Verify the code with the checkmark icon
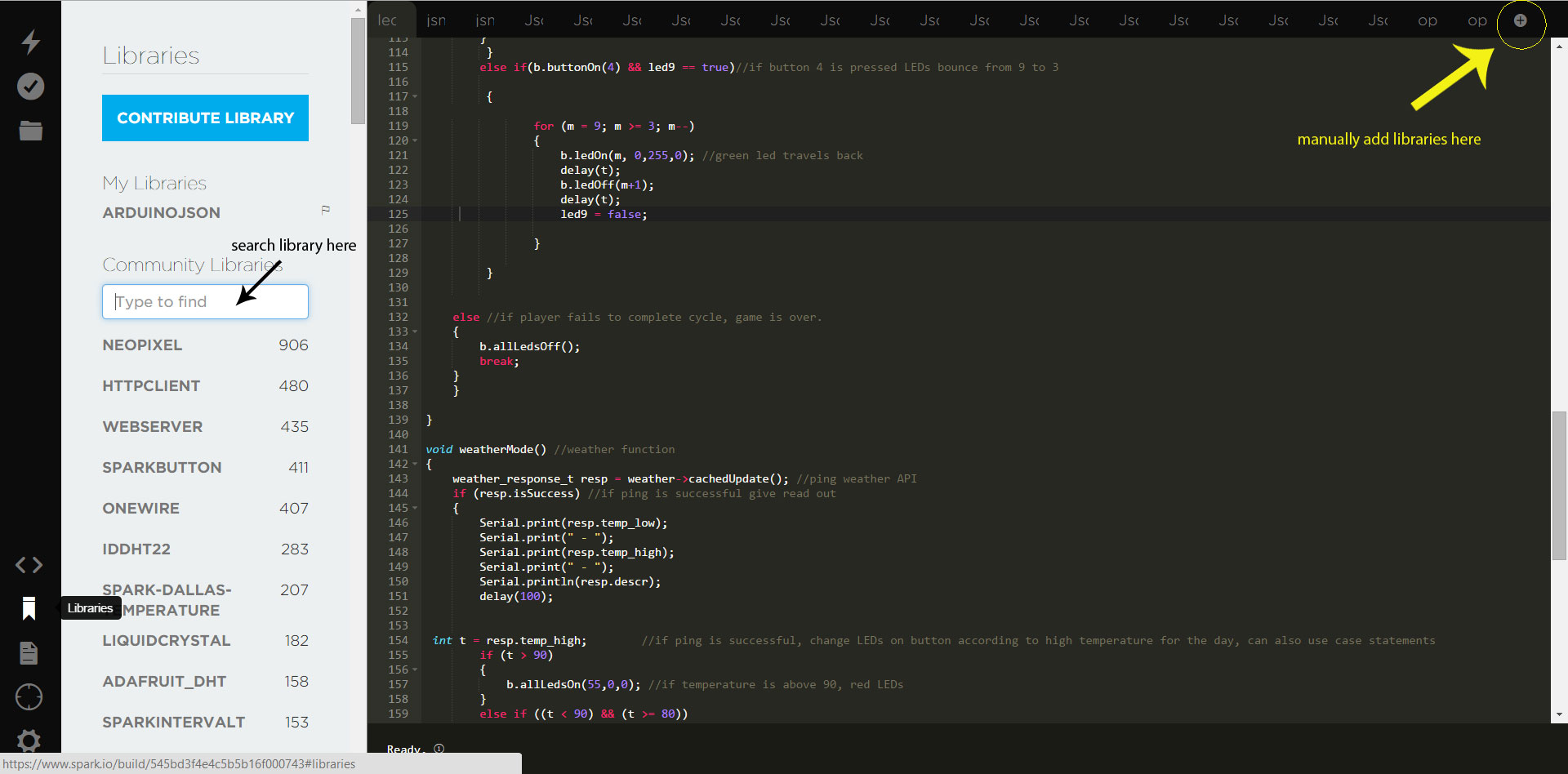The height and width of the screenshot is (774, 1568). click(29, 87)
